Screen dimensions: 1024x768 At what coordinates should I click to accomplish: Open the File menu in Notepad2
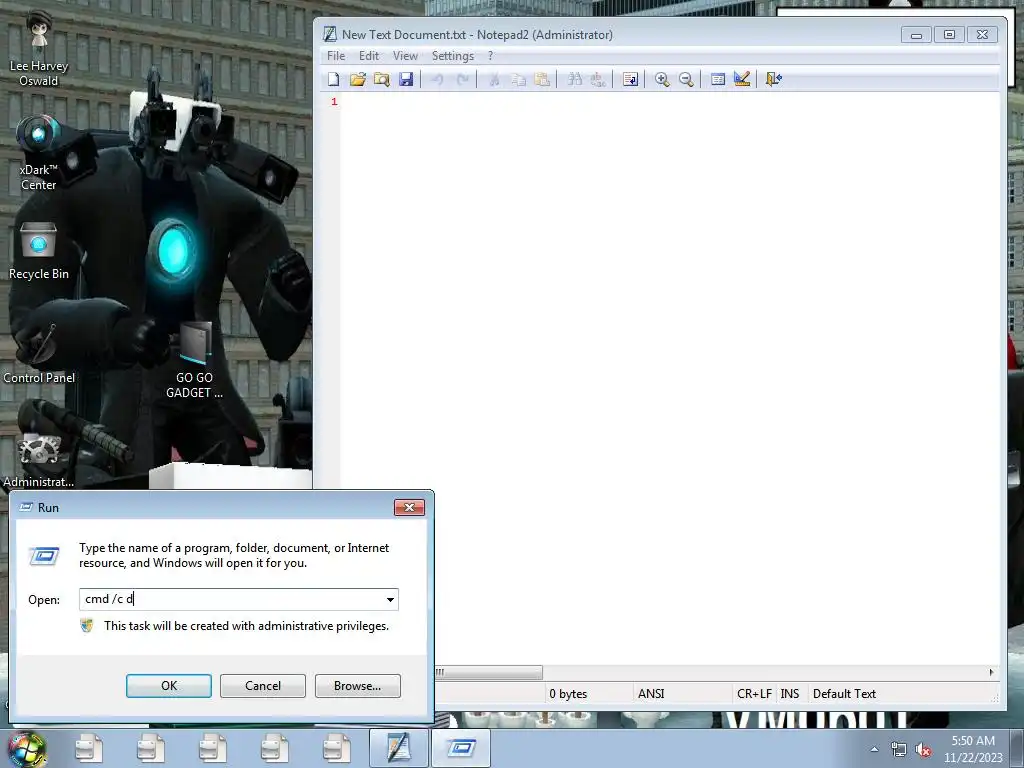pos(336,56)
